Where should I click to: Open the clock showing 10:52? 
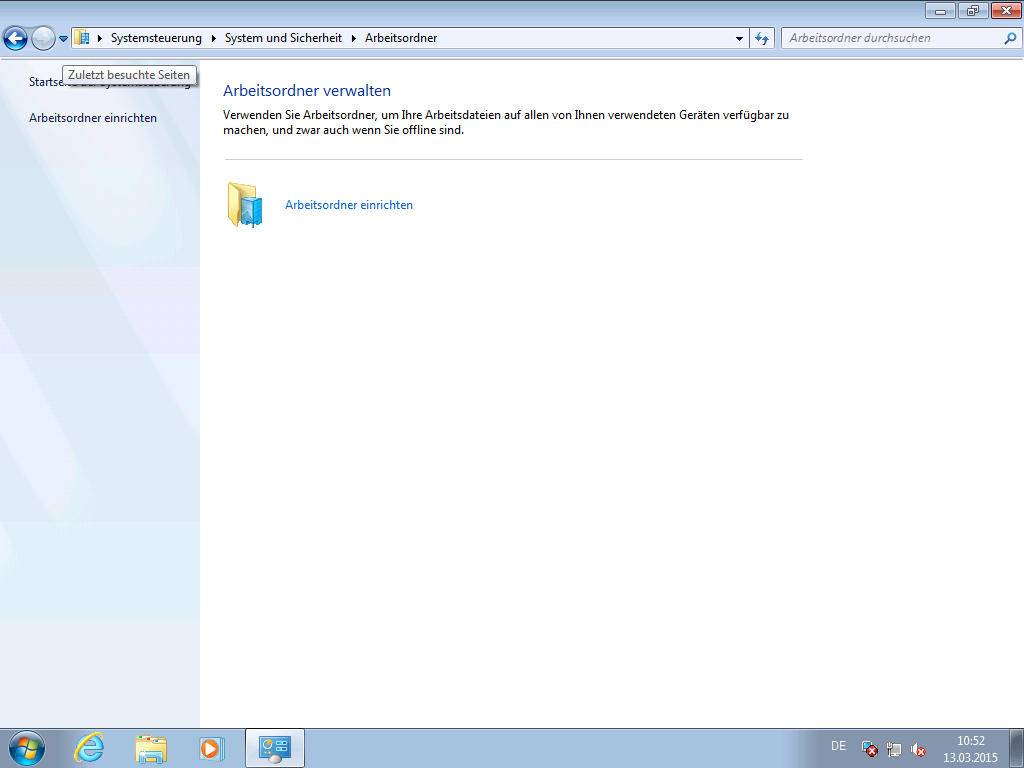pos(970,749)
